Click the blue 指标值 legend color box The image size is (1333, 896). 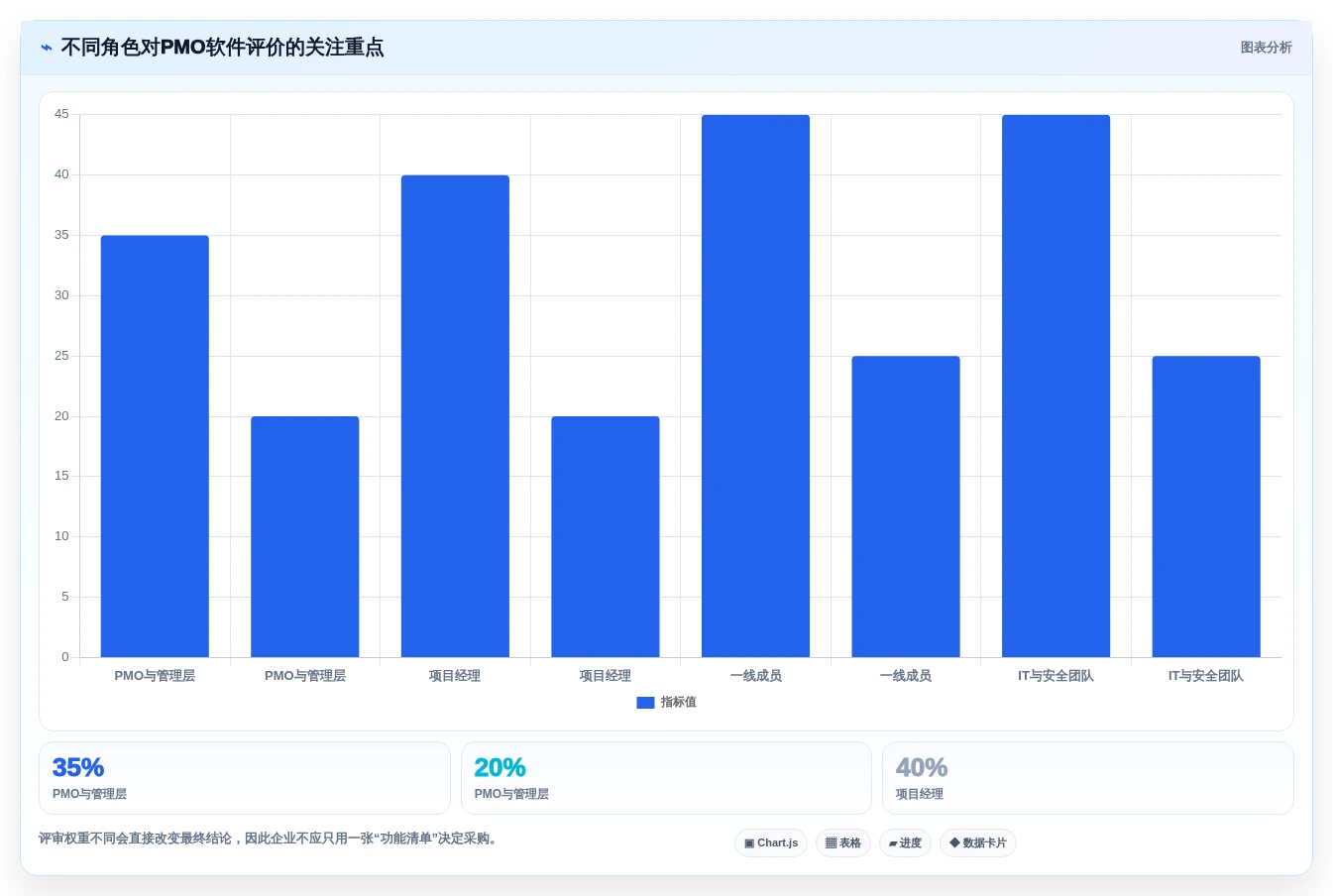point(645,703)
